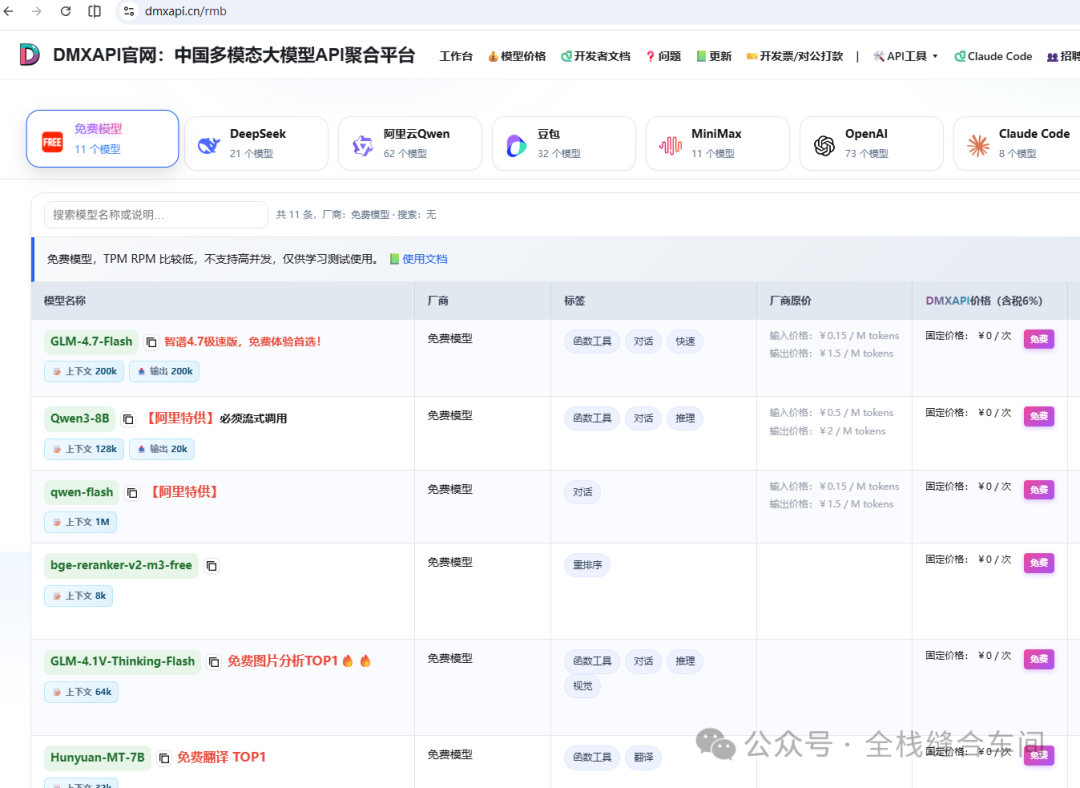Switch to the 阿里云Qwen models tab
Viewport: 1080px width, 788px height.
click(409, 143)
